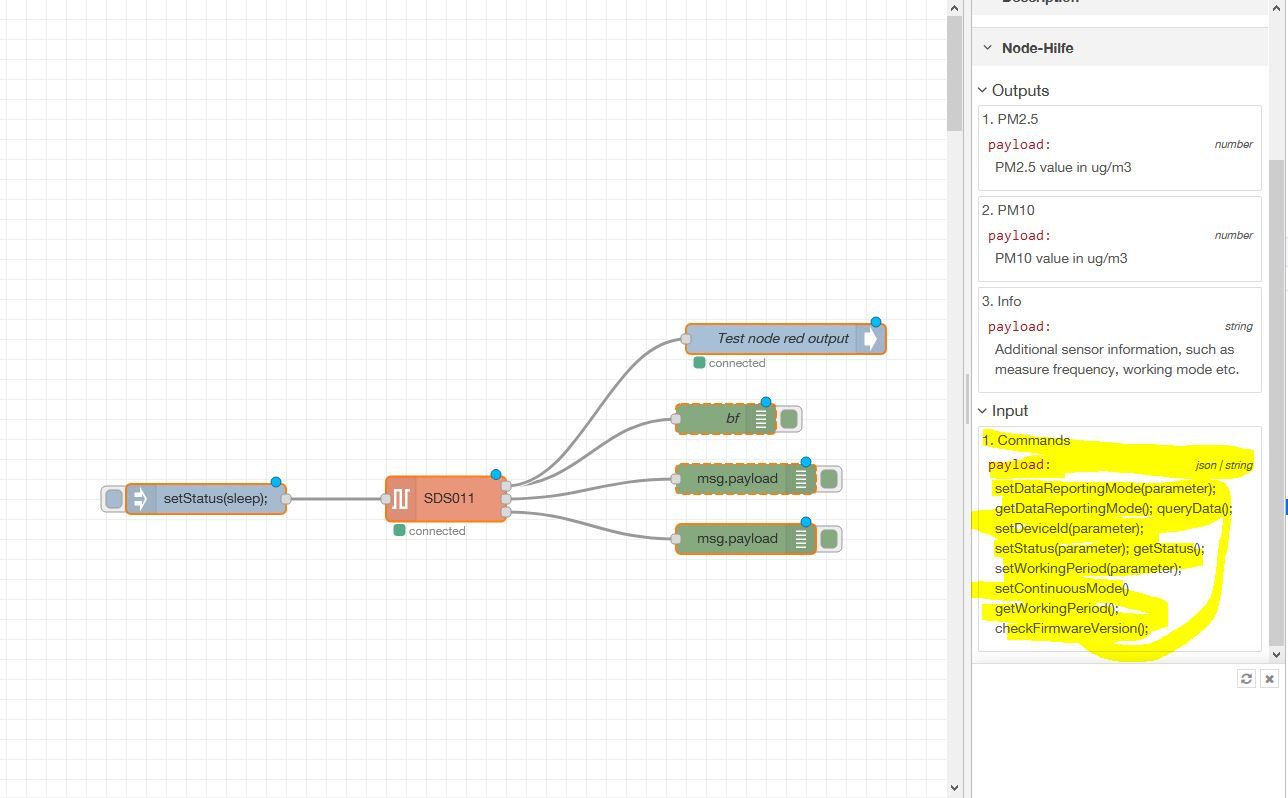Click the PM2.5 value in ug/m3 text
1288x798 pixels.
[1063, 167]
